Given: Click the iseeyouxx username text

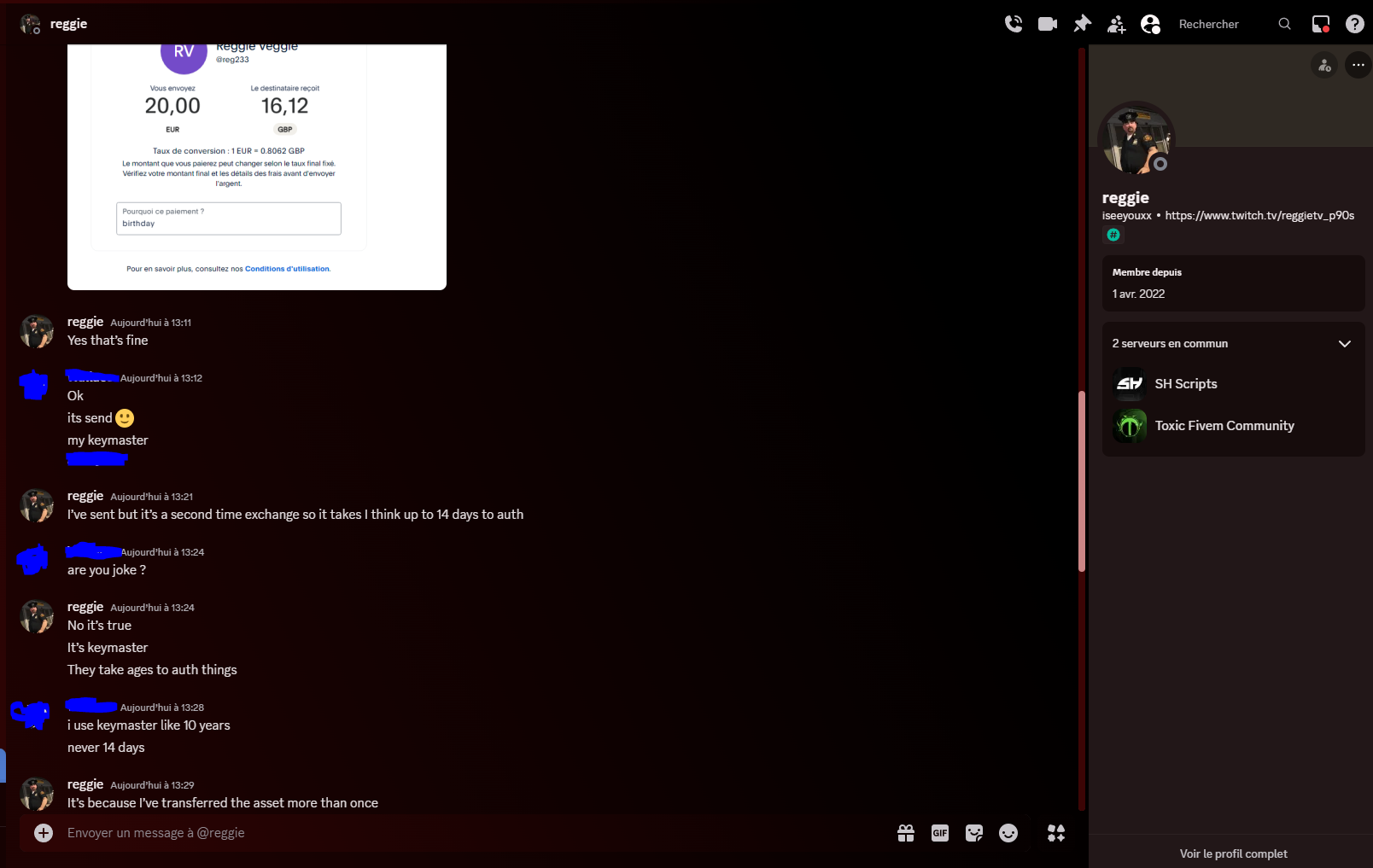Looking at the screenshot, I should coord(1126,215).
